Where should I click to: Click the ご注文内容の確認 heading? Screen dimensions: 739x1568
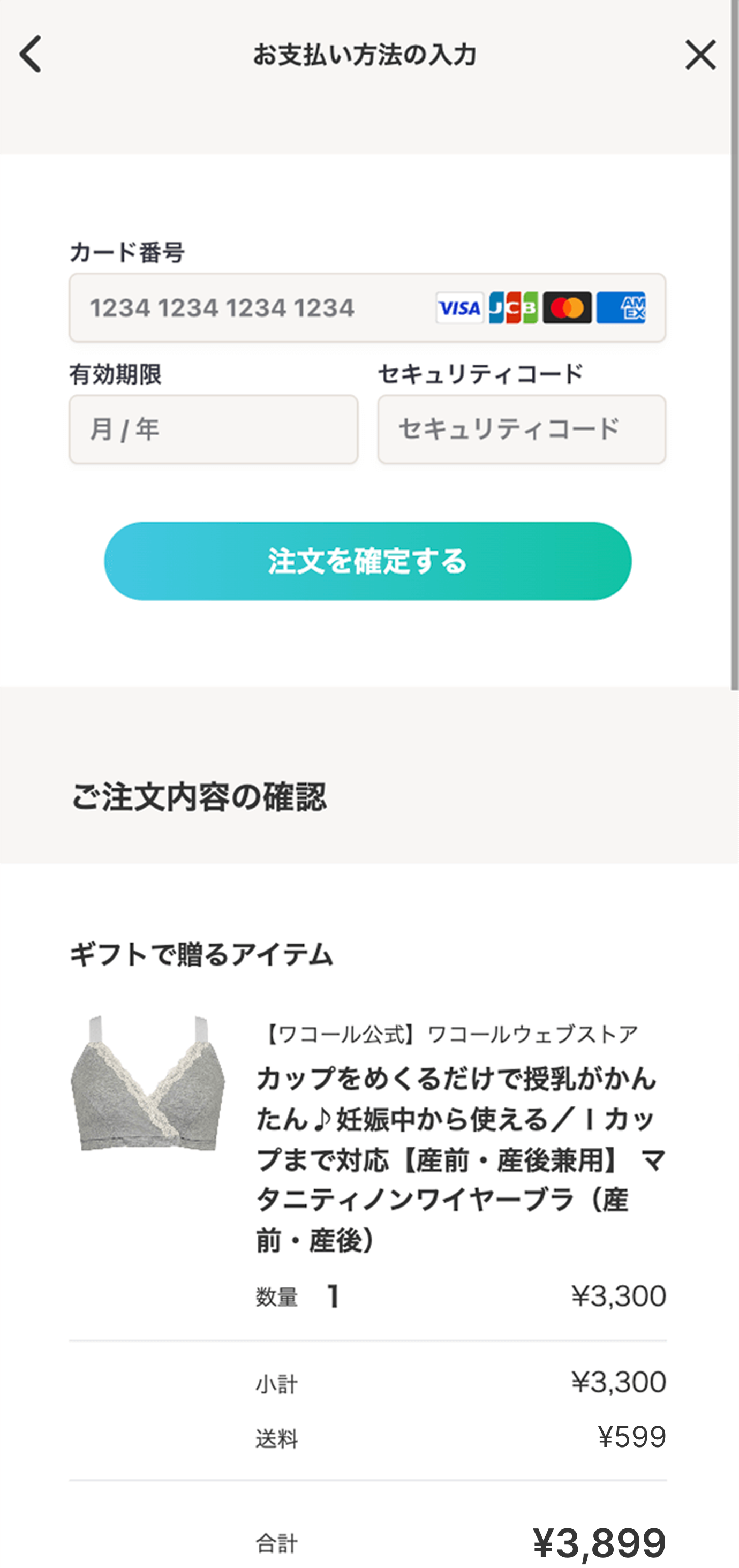pyautogui.click(x=199, y=797)
